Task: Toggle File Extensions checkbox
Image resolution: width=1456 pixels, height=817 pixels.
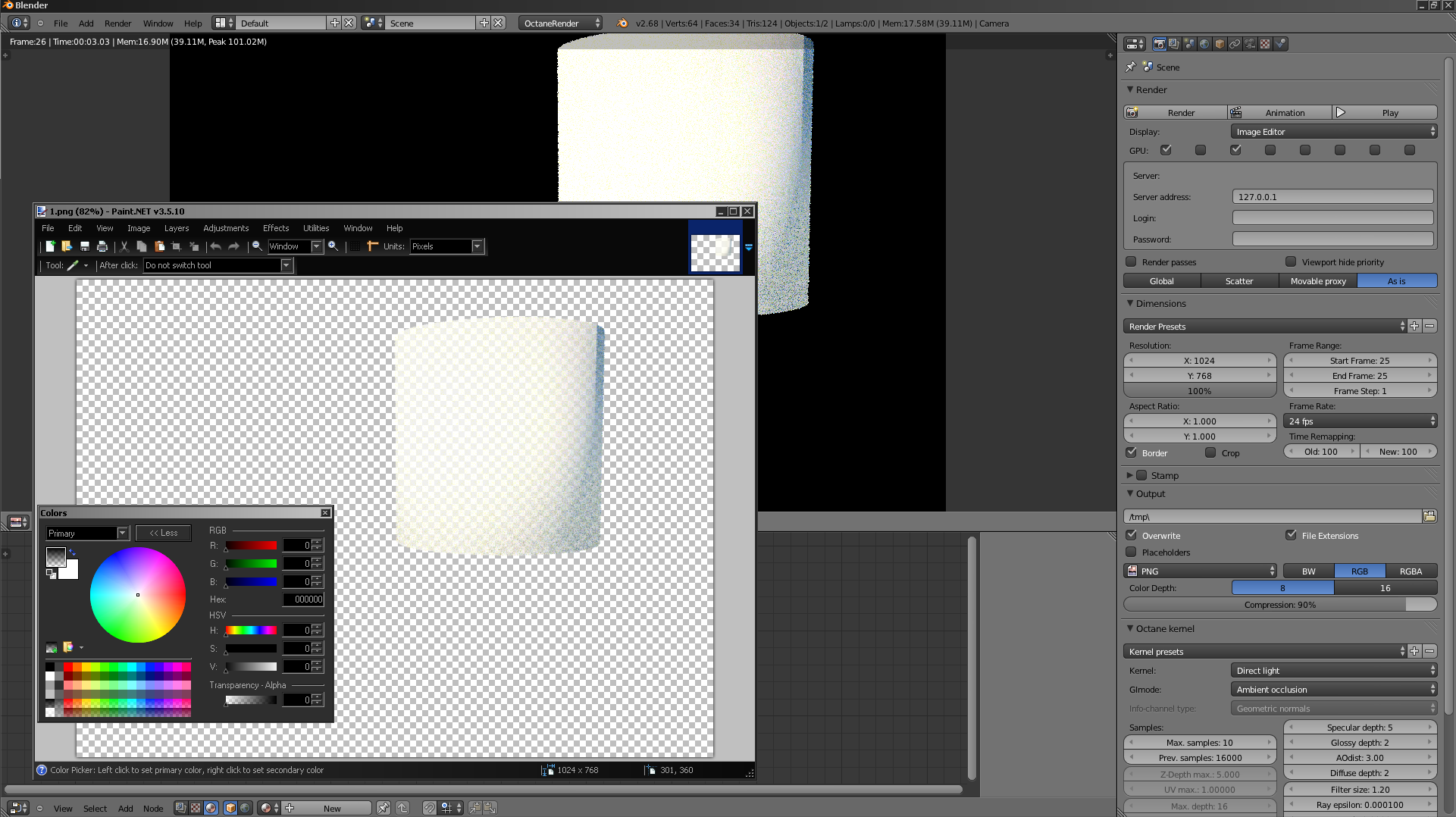Action: (x=1291, y=535)
